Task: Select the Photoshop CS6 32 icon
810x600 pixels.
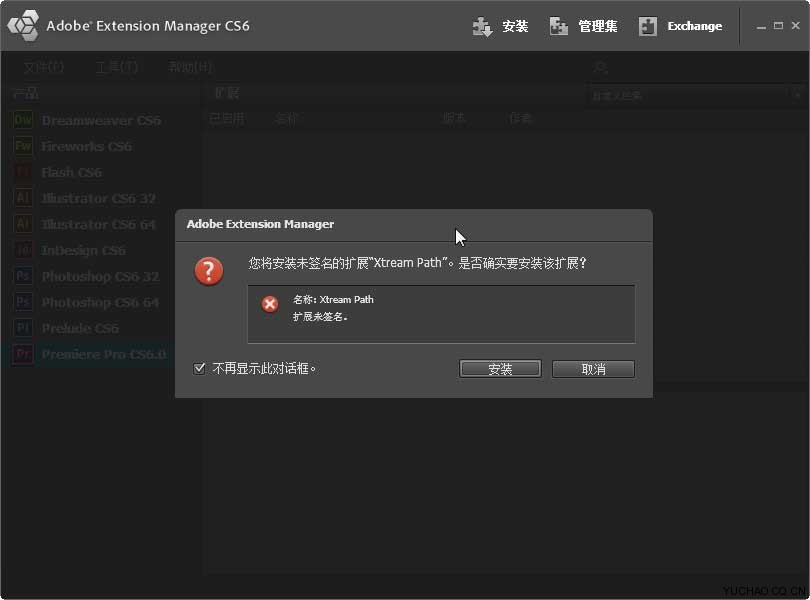Action: pos(22,276)
